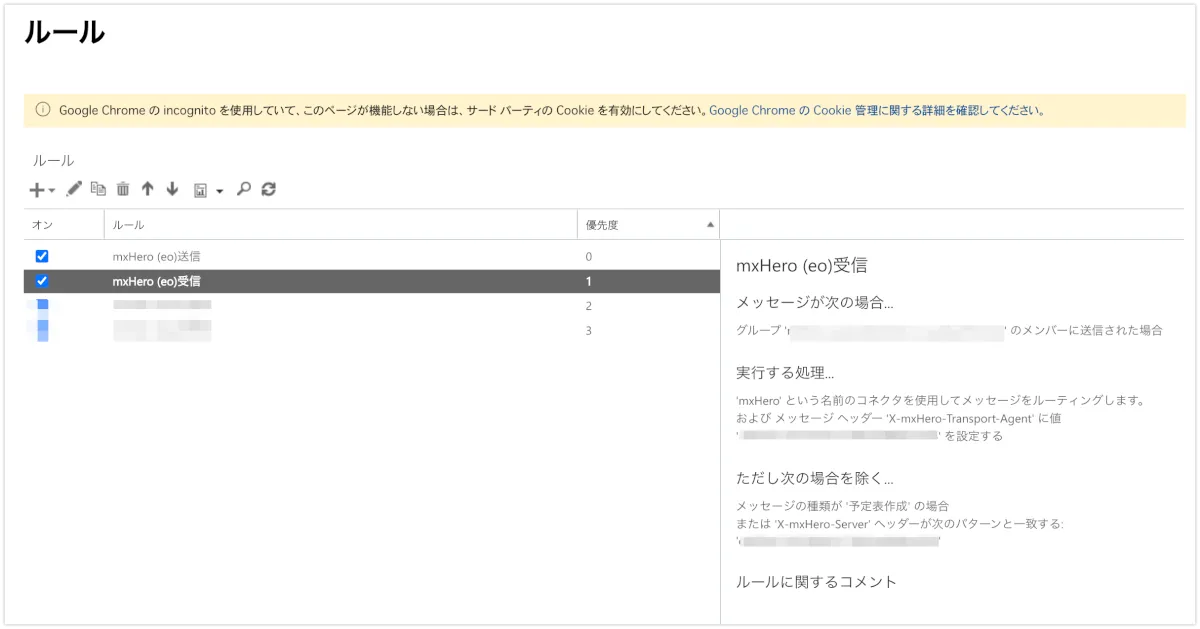This screenshot has height=629, width=1200.
Task: Select the mxHero (eo)受信 rule row
Action: coord(371,281)
